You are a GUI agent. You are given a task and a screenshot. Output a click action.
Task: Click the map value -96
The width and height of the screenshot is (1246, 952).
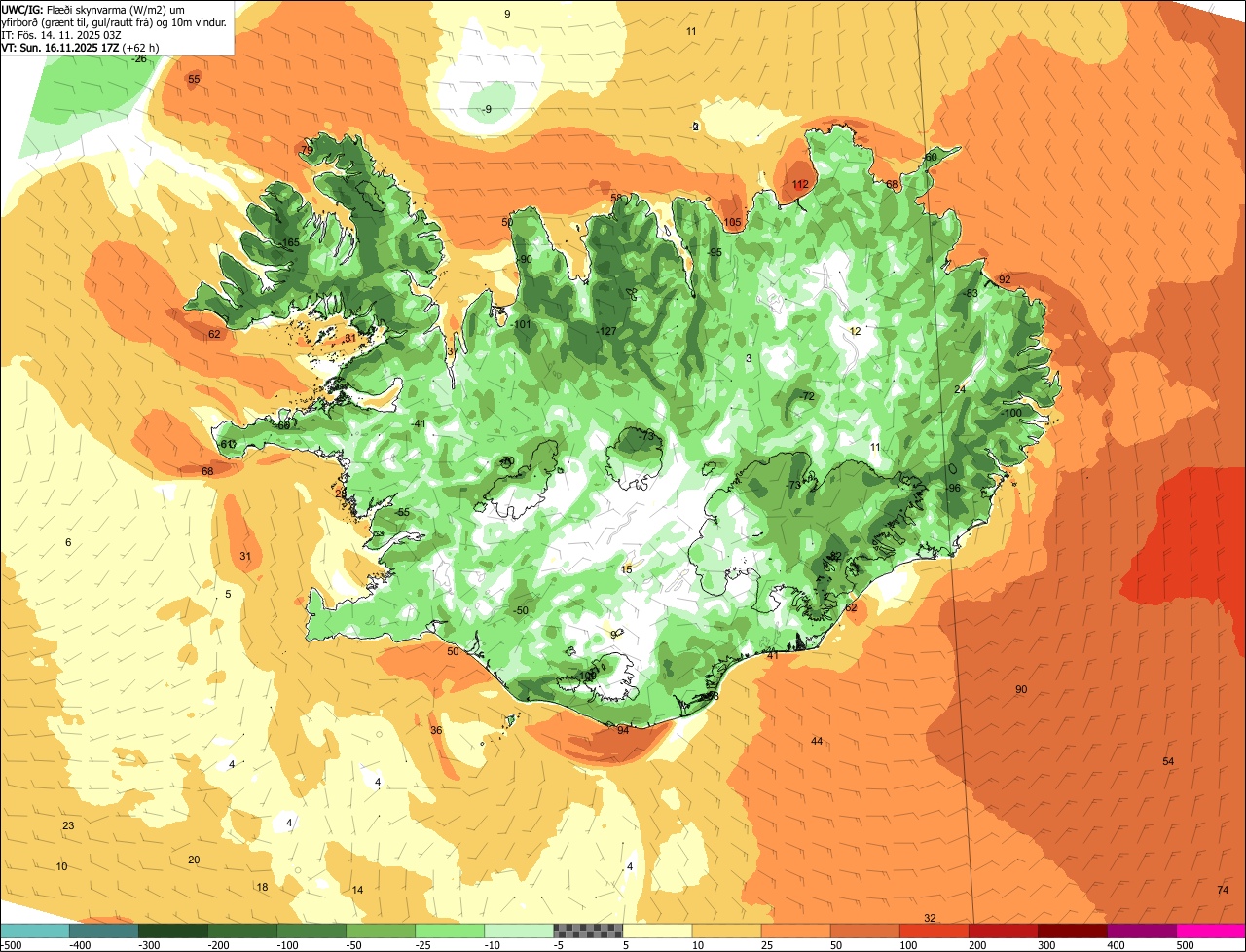click(x=954, y=488)
